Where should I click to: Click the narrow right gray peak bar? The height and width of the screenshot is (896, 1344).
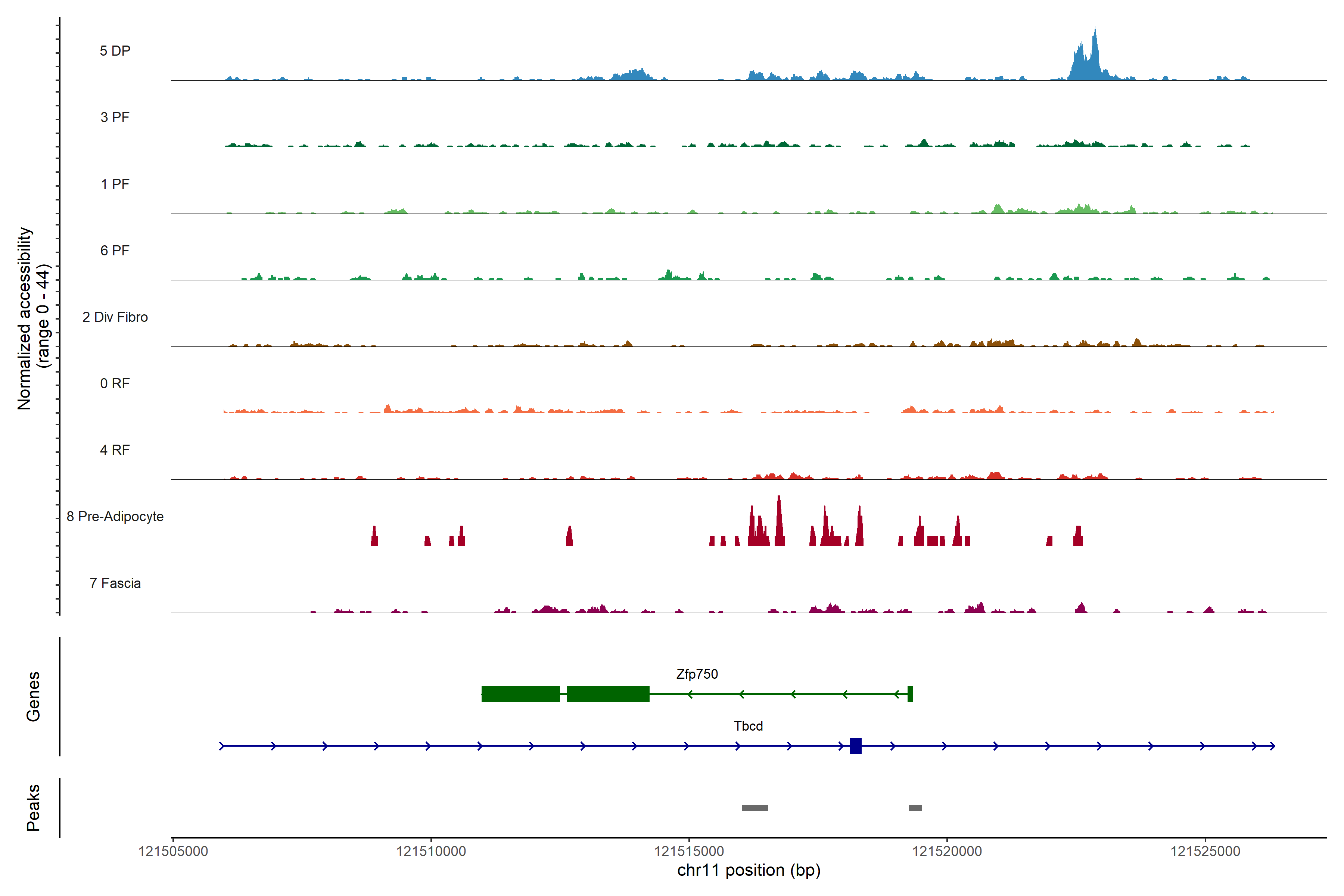pyautogui.click(x=915, y=808)
